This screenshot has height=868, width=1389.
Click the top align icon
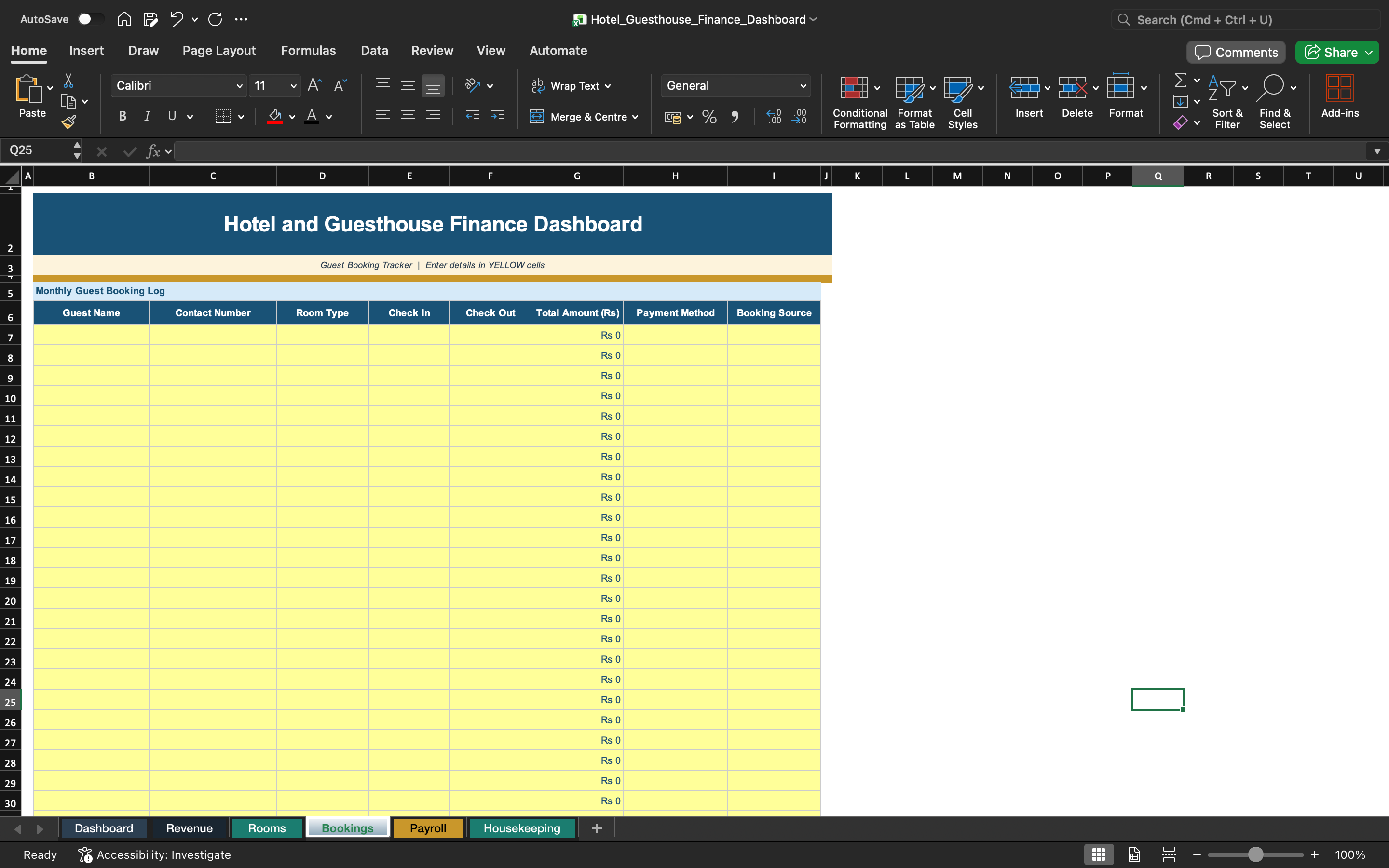tap(382, 85)
